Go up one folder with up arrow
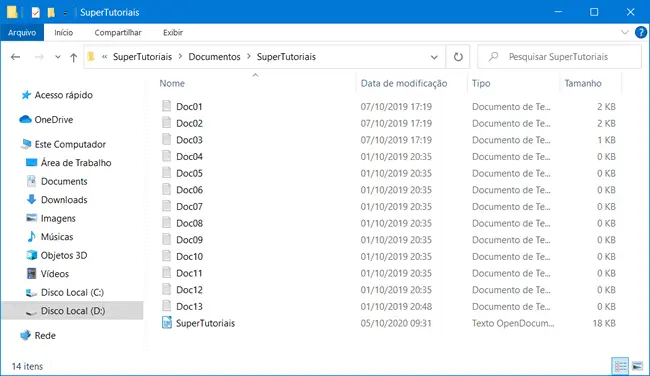Image resolution: width=650 pixels, height=376 pixels. (73, 57)
